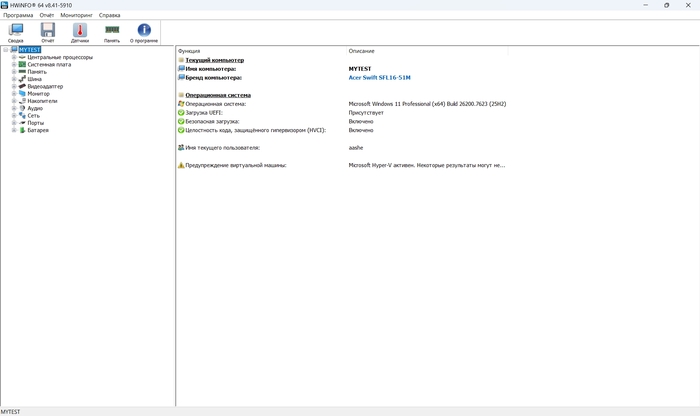
Task: Expand the Центральные процессоры node
Action: tap(14, 57)
